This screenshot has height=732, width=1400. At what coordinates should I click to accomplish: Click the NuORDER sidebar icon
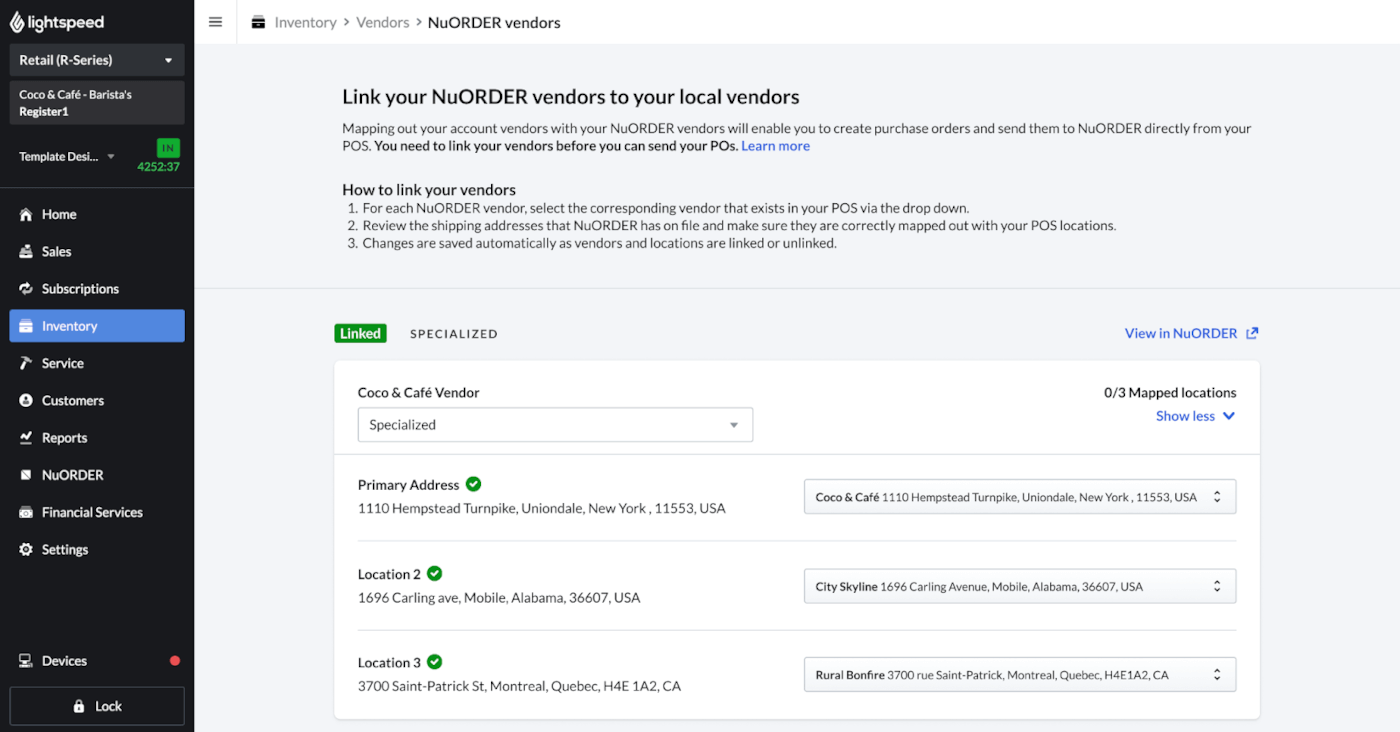pyautogui.click(x=26, y=475)
